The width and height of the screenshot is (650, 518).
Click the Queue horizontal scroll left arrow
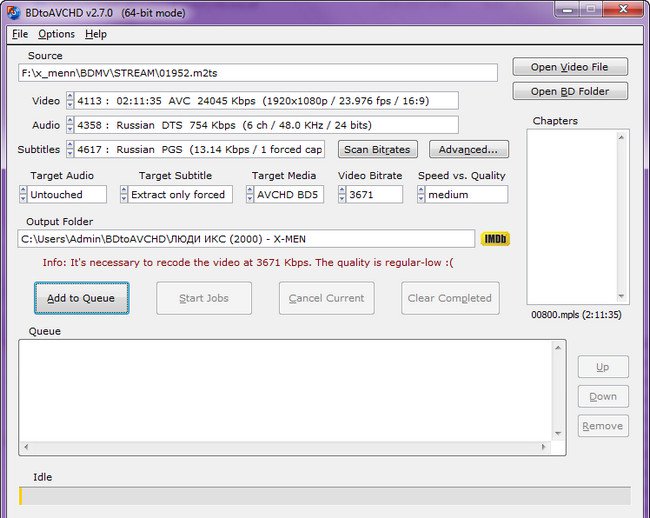(26, 447)
